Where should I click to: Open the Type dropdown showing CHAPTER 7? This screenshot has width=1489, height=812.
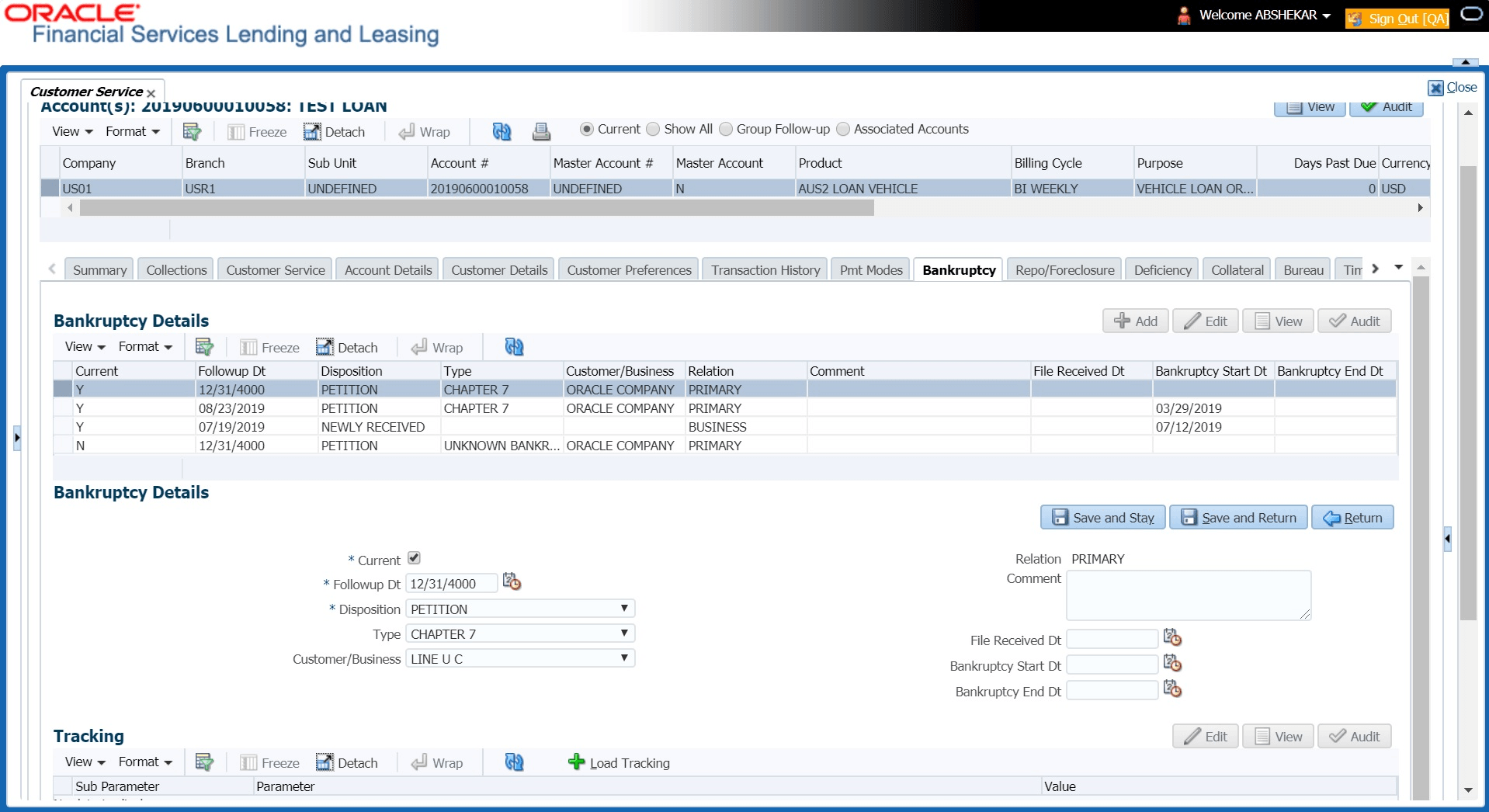pyautogui.click(x=520, y=633)
